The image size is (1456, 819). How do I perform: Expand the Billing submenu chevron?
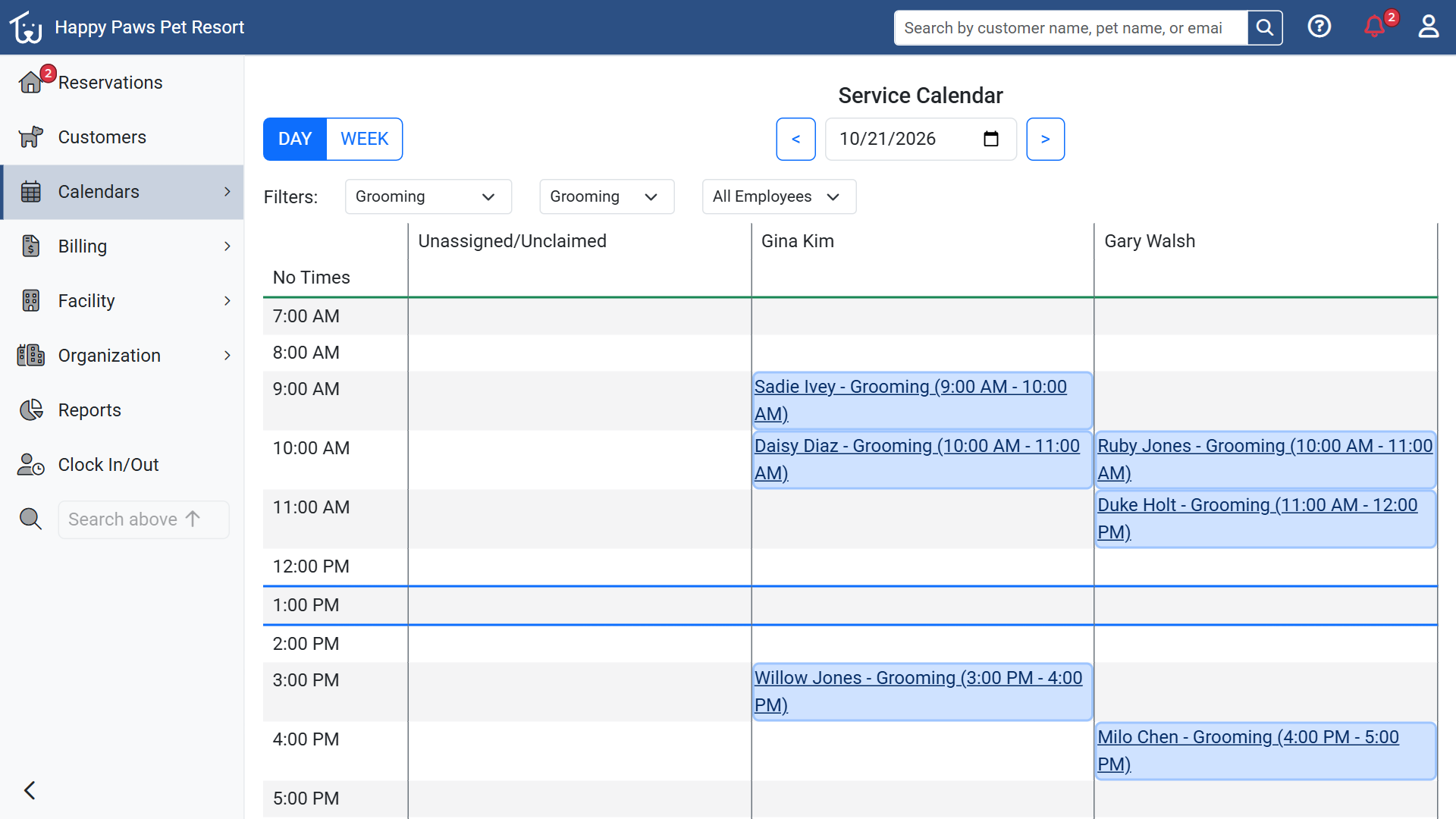pos(227,246)
